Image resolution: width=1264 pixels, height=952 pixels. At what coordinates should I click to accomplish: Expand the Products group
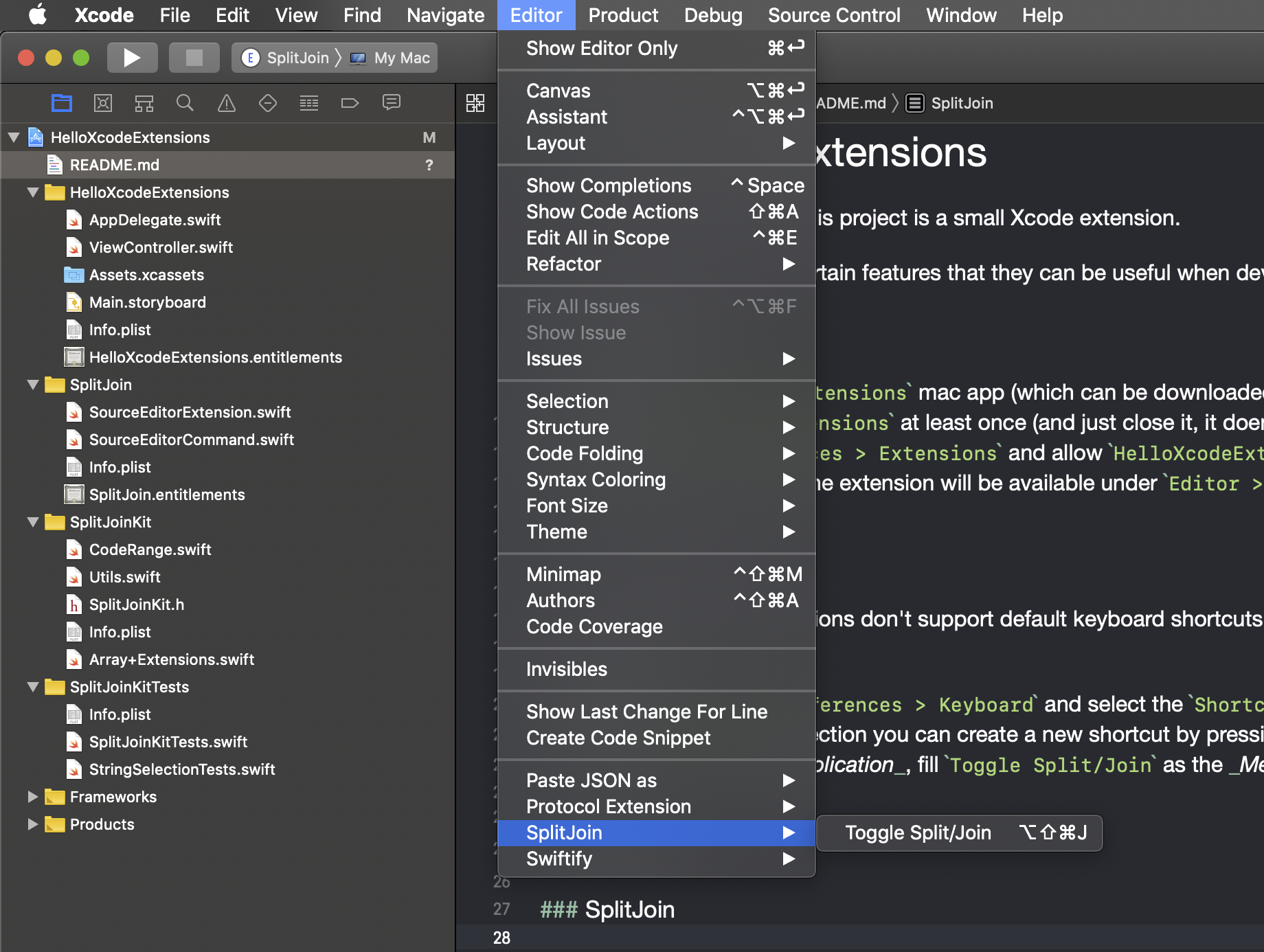(33, 824)
